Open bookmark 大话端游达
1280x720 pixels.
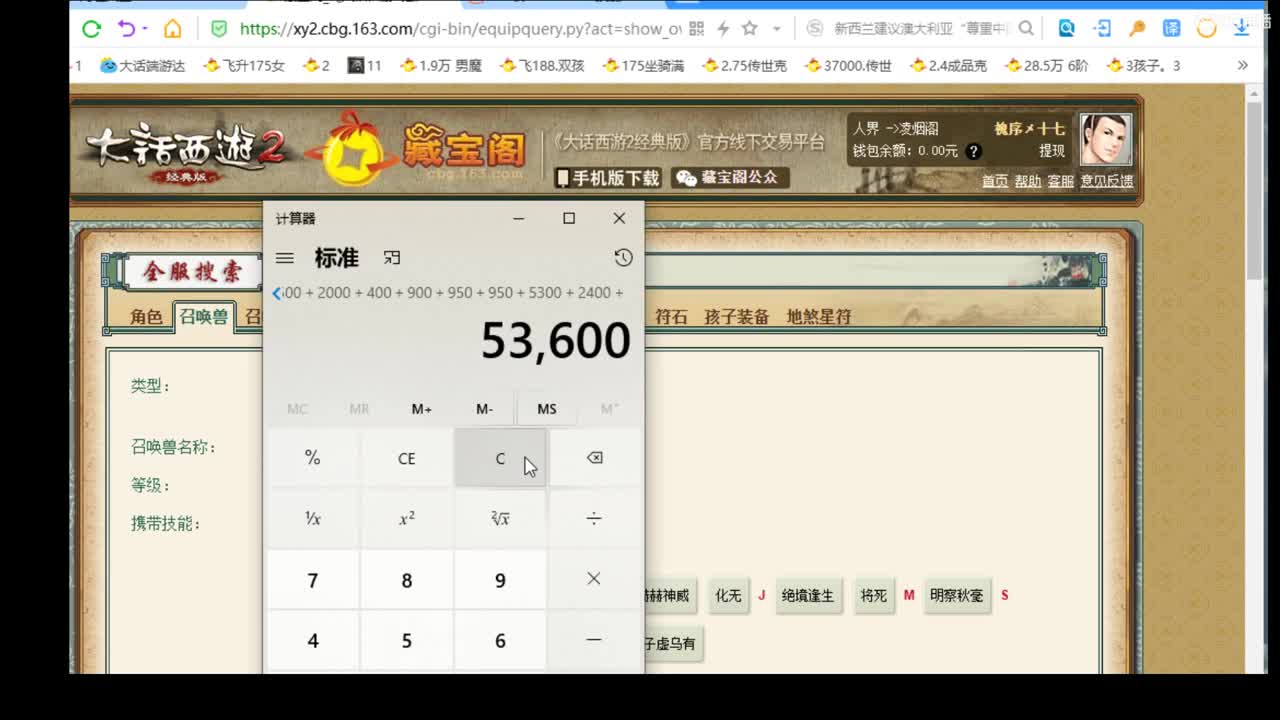click(x=143, y=66)
